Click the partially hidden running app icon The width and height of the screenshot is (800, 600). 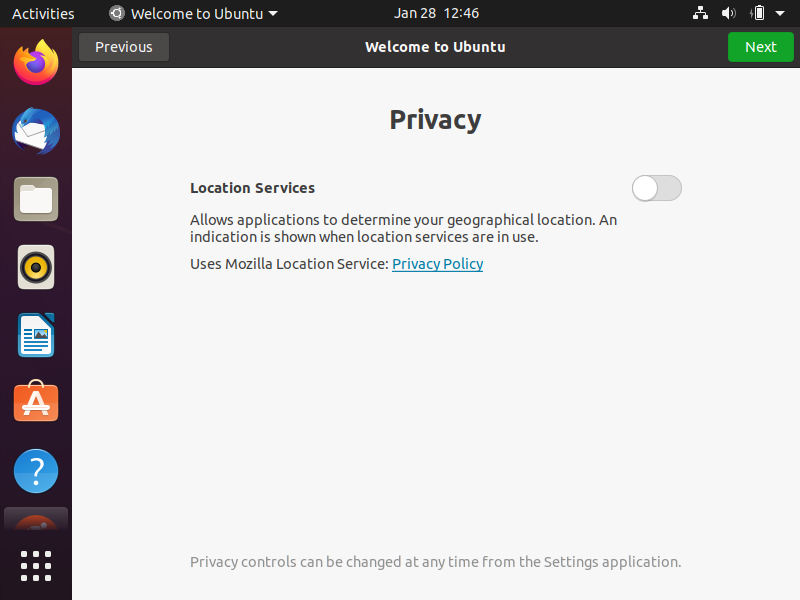(x=36, y=519)
